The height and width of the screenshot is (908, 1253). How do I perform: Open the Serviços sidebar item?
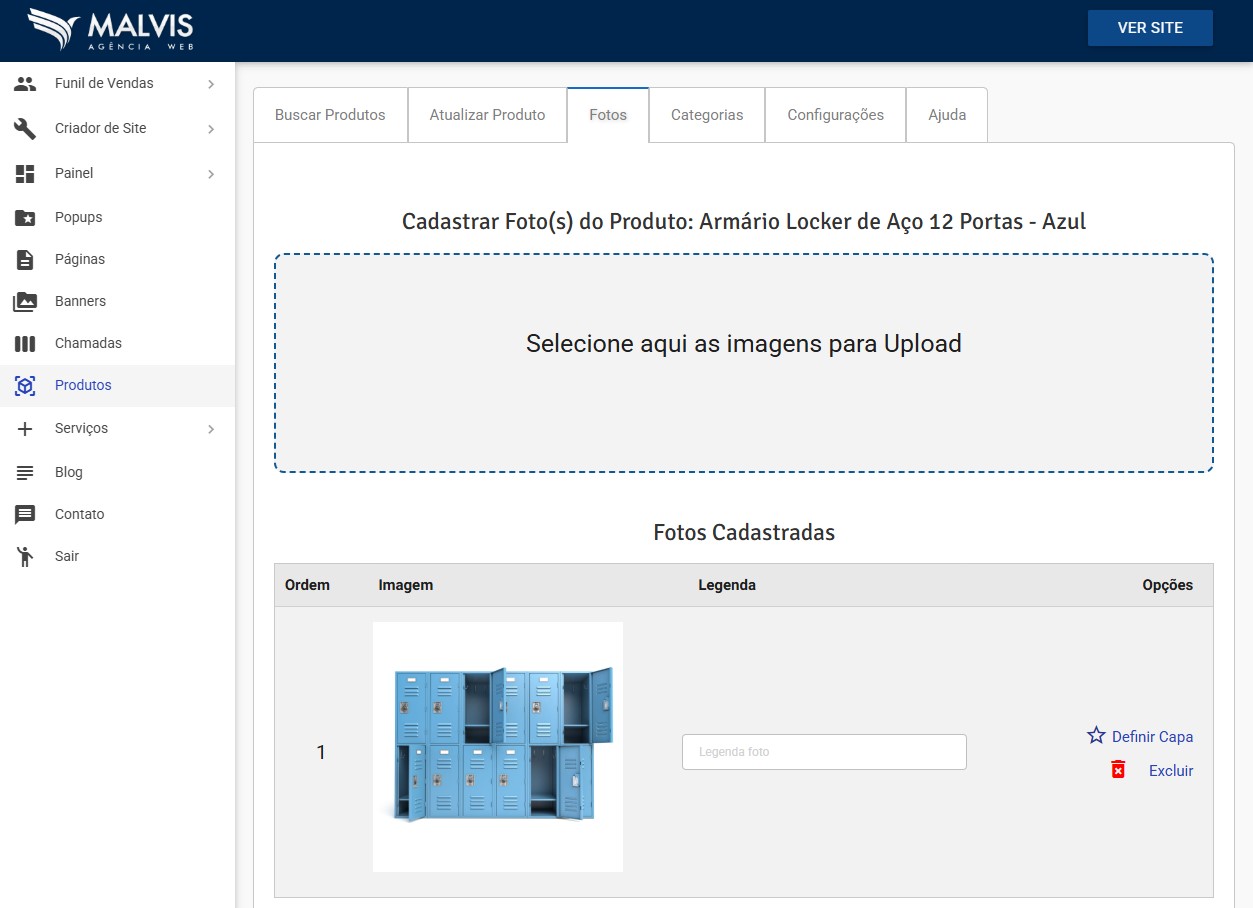(117, 428)
